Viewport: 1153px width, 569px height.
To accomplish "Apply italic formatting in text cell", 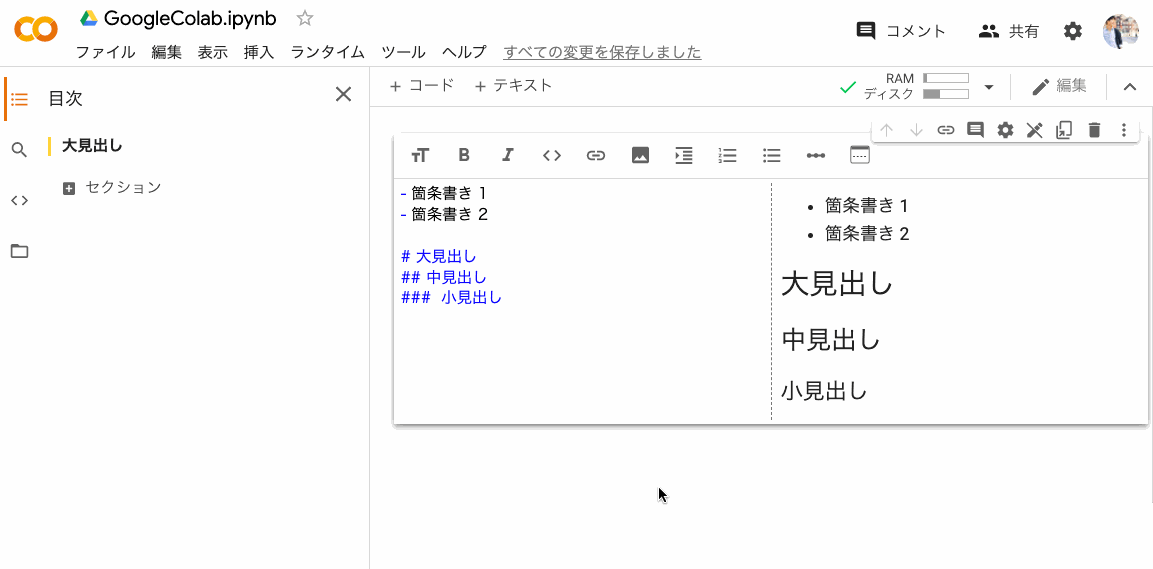I will click(x=507, y=154).
